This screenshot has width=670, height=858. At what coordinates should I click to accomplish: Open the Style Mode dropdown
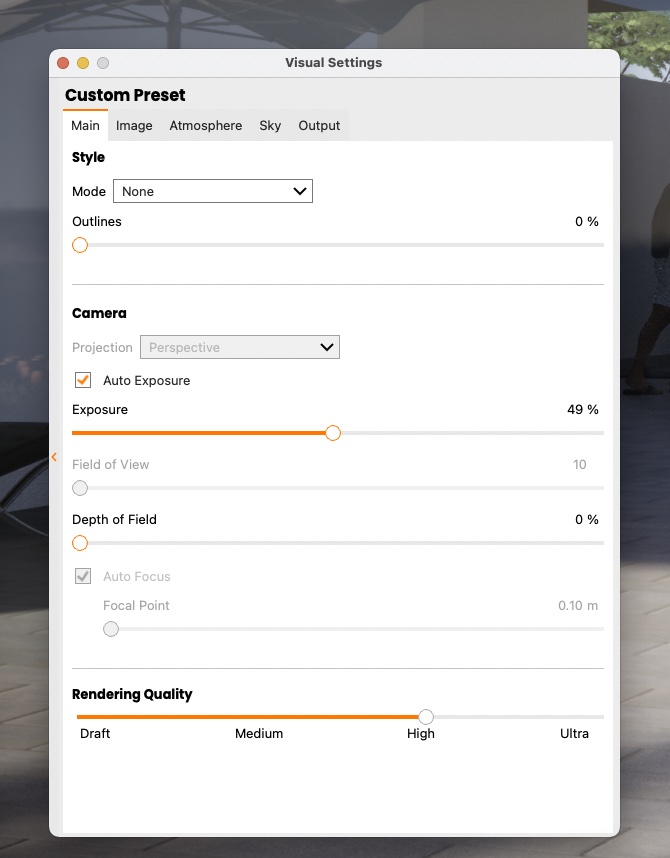[213, 191]
